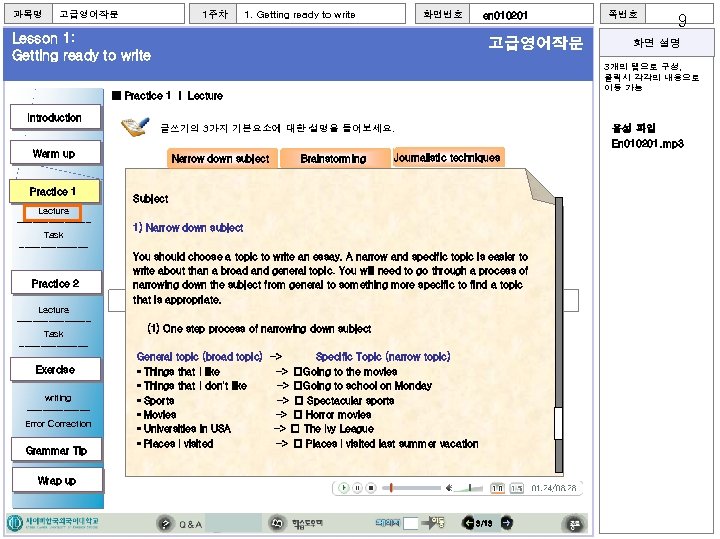Select Practice 2 in sidebar
This screenshot has height=539, width=720.
pos(56,283)
